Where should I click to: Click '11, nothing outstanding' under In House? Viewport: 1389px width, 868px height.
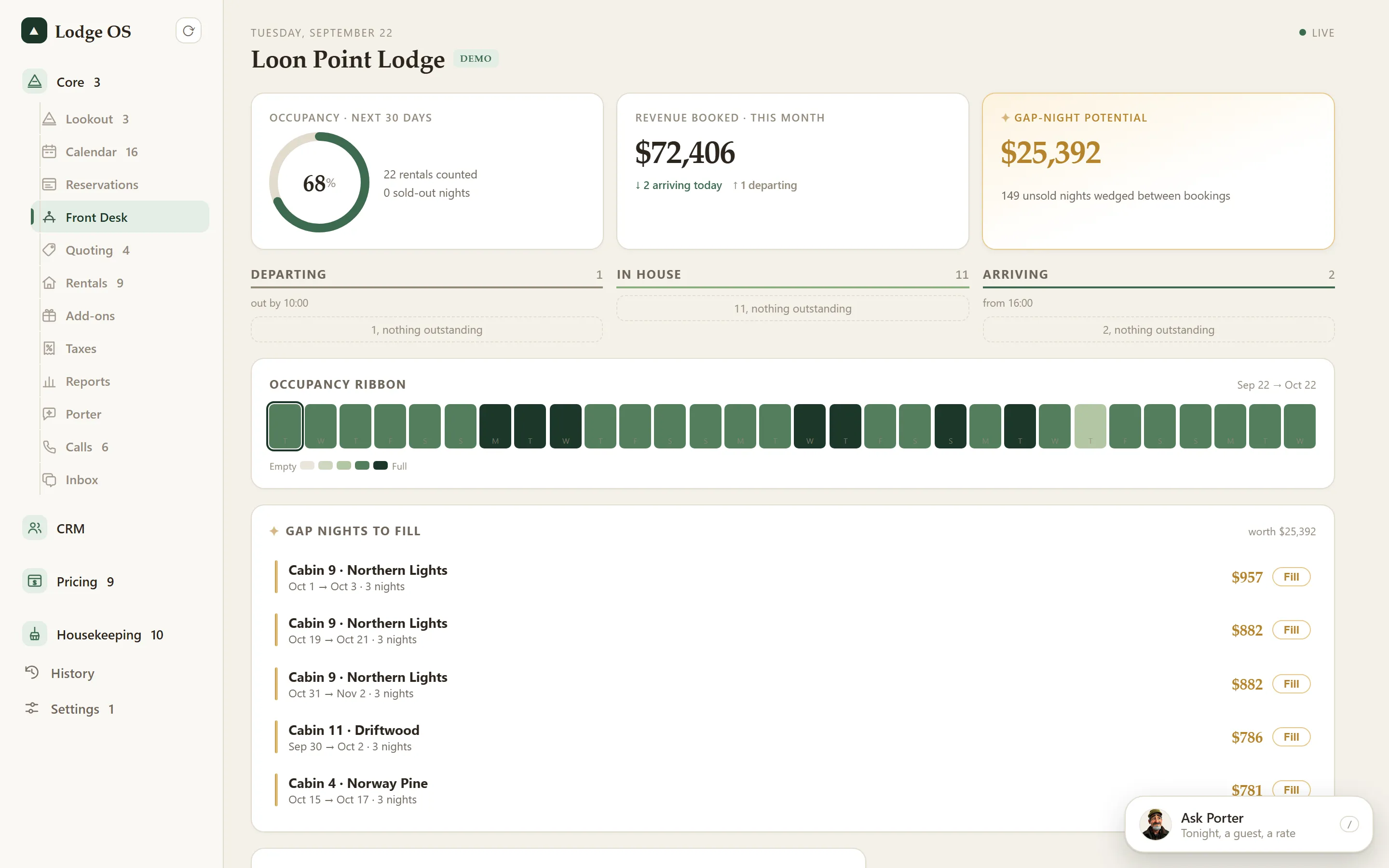pyautogui.click(x=793, y=308)
